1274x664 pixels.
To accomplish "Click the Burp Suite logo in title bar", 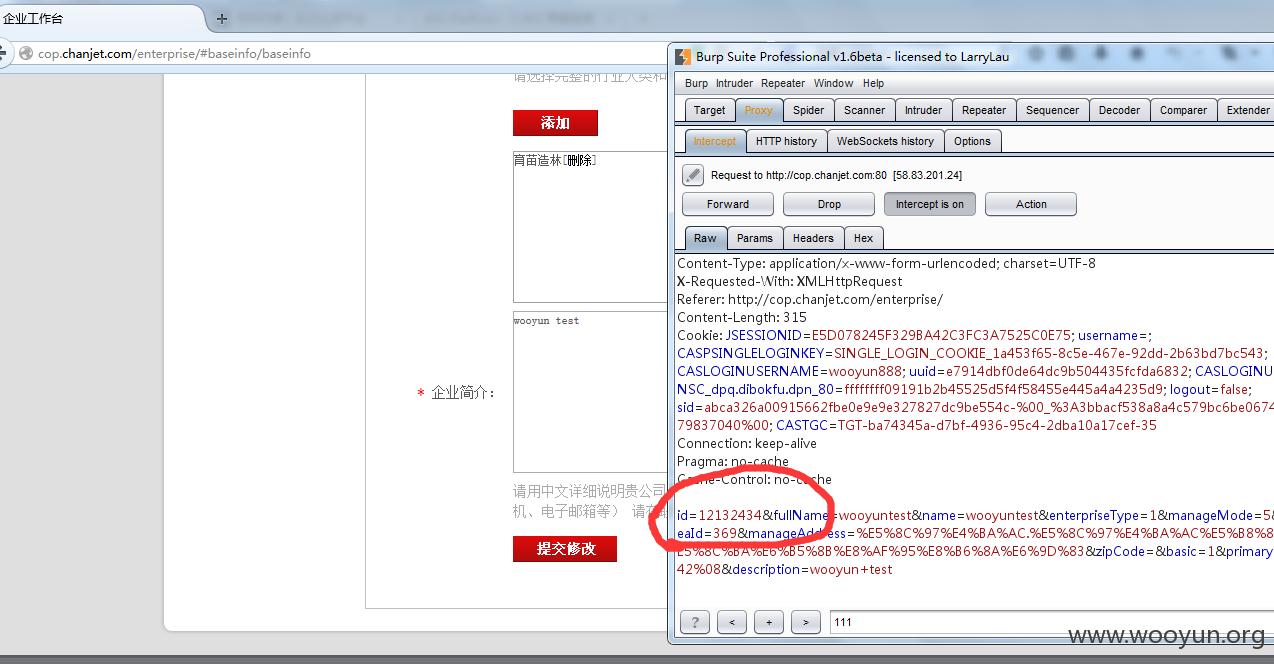I will 681,57.
